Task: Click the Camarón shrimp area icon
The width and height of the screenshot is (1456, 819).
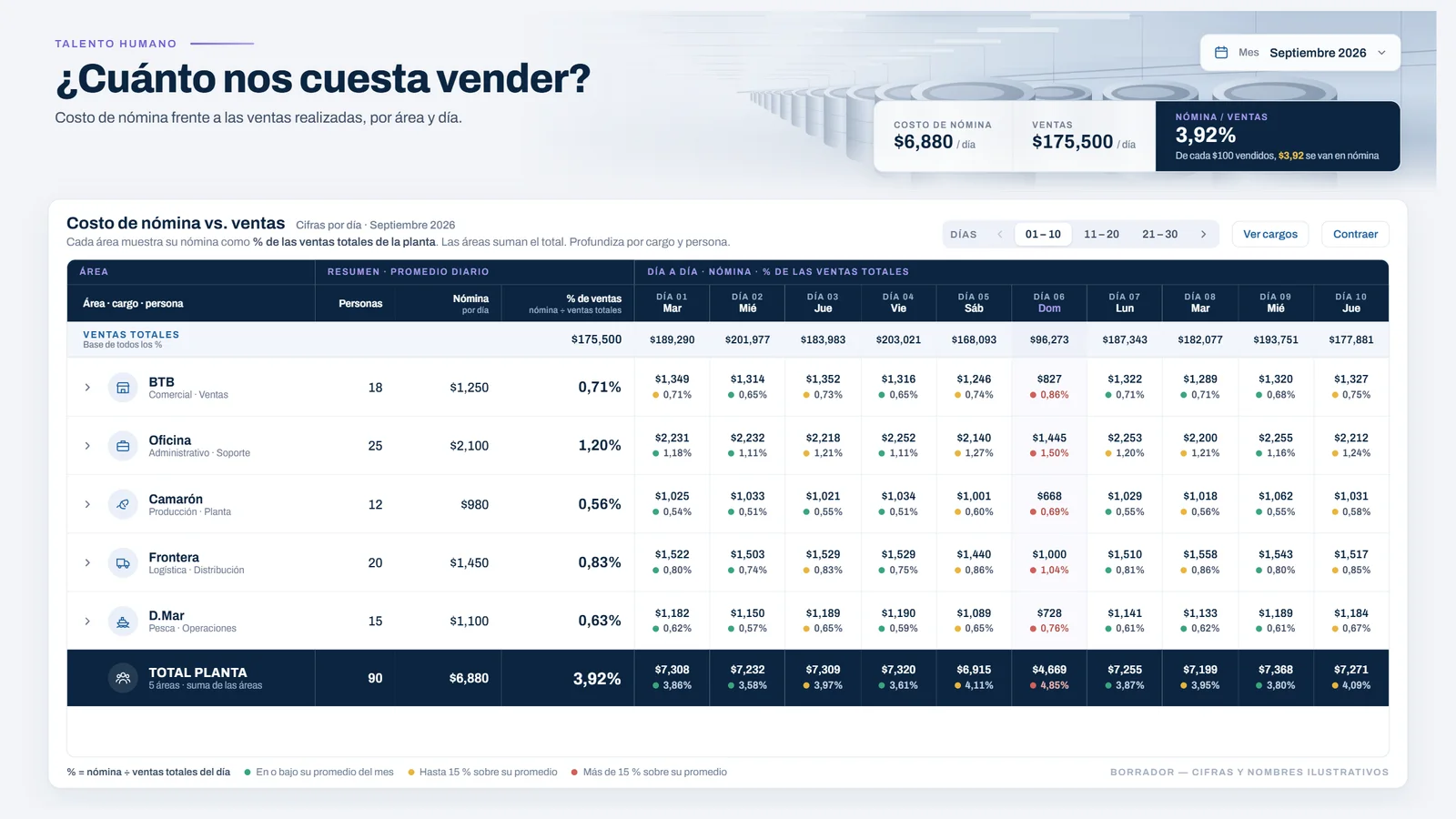Action: [x=123, y=504]
